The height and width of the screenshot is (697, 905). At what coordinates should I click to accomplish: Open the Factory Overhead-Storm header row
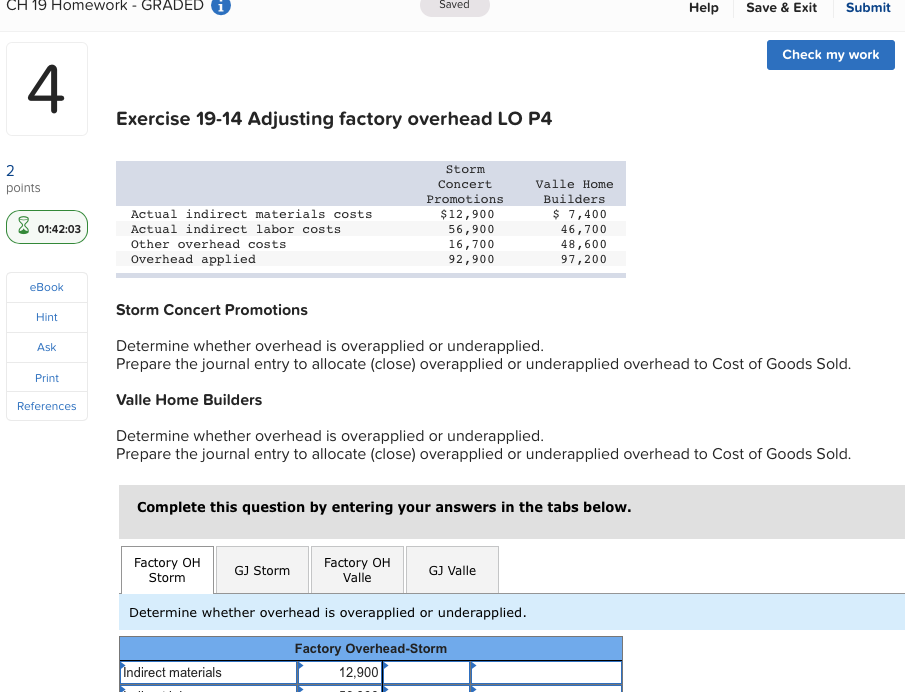[371, 648]
